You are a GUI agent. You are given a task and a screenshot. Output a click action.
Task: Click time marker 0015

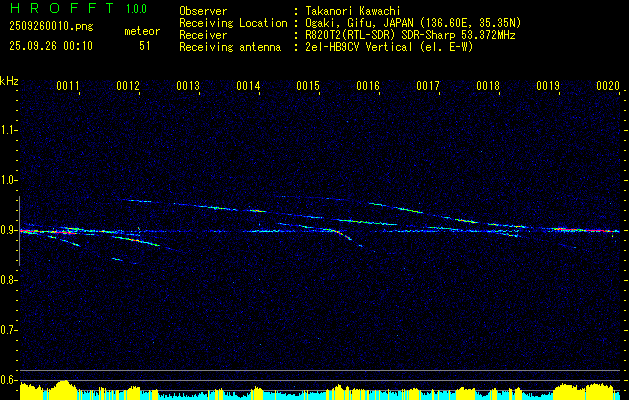(308, 86)
